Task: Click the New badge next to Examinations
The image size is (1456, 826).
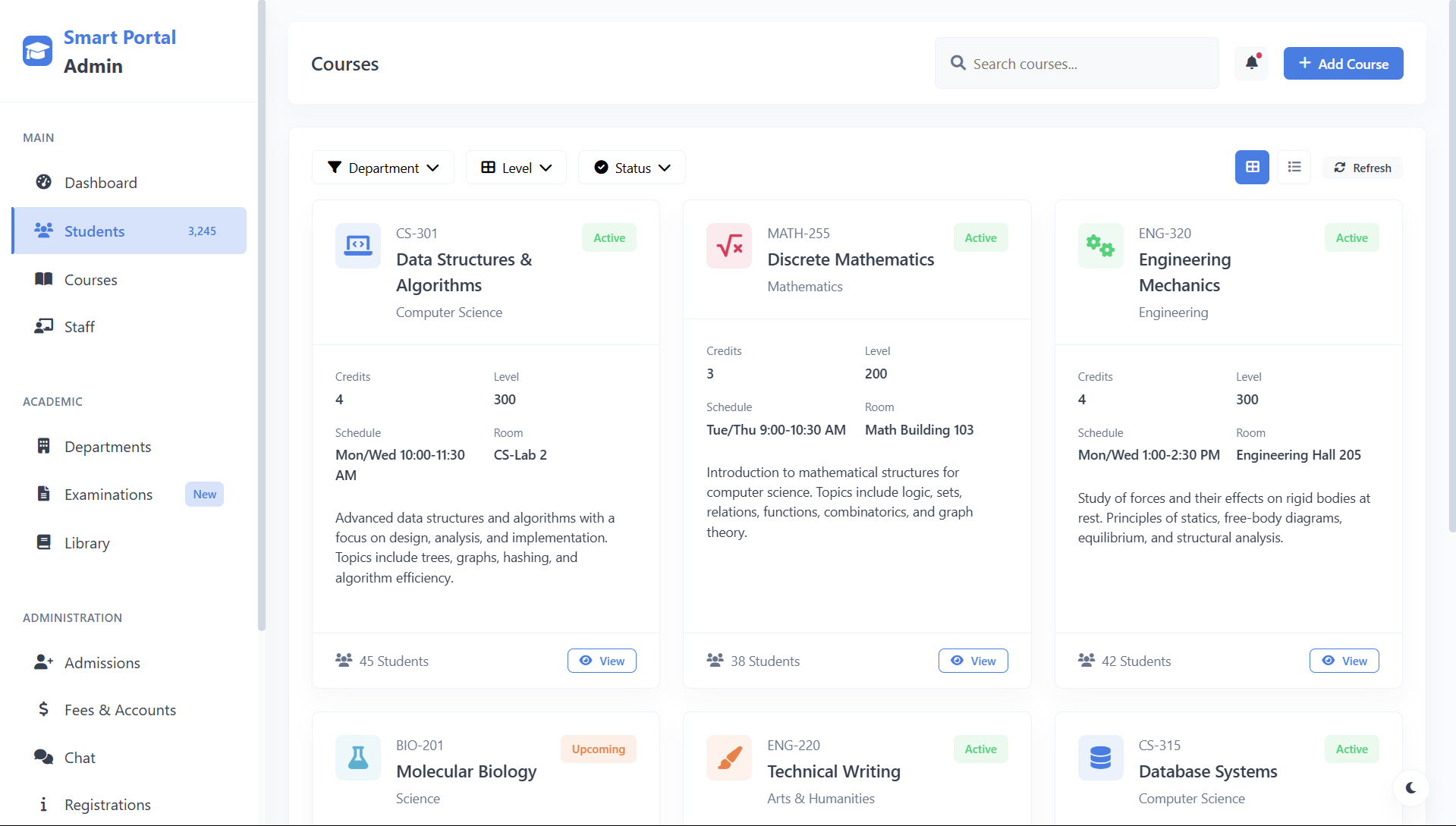Action: [203, 494]
